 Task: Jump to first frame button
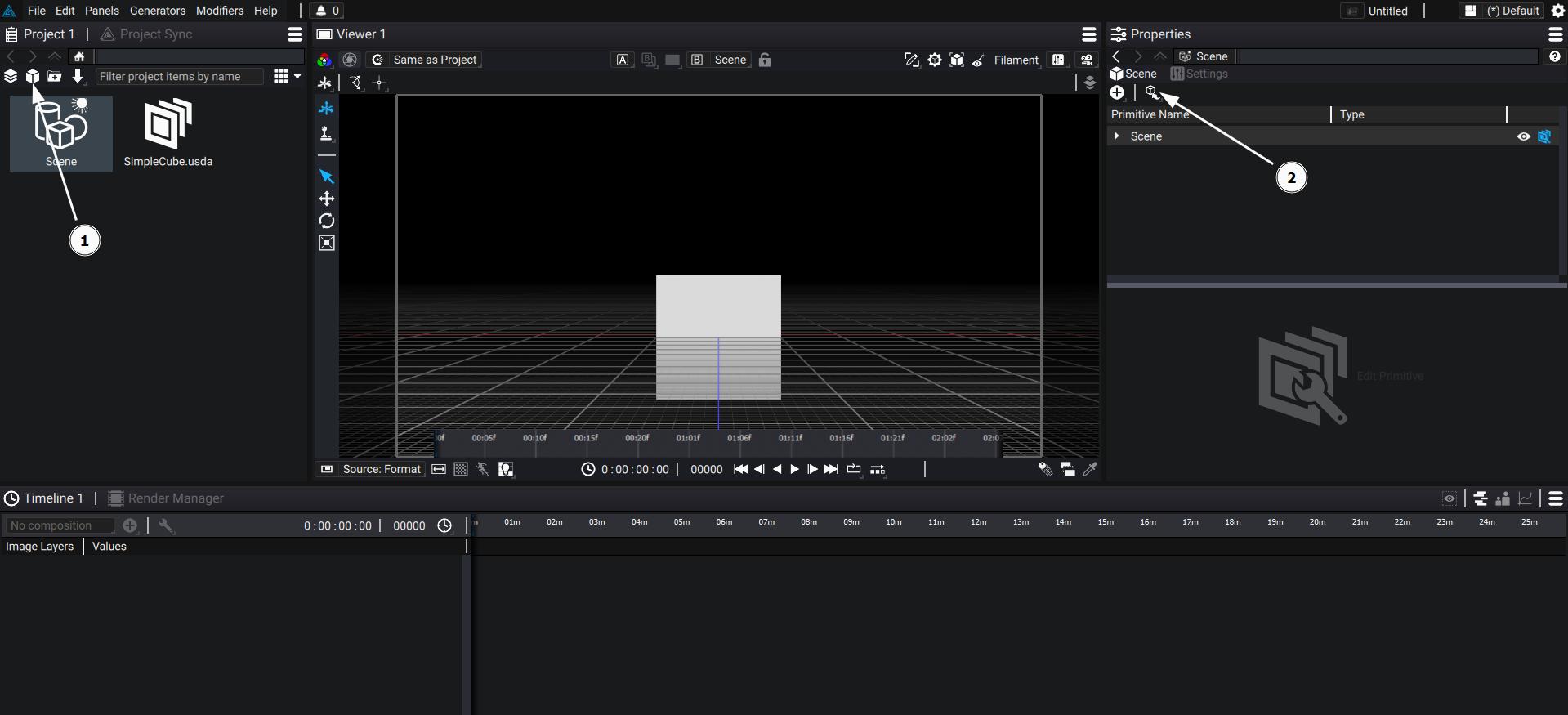pos(740,469)
